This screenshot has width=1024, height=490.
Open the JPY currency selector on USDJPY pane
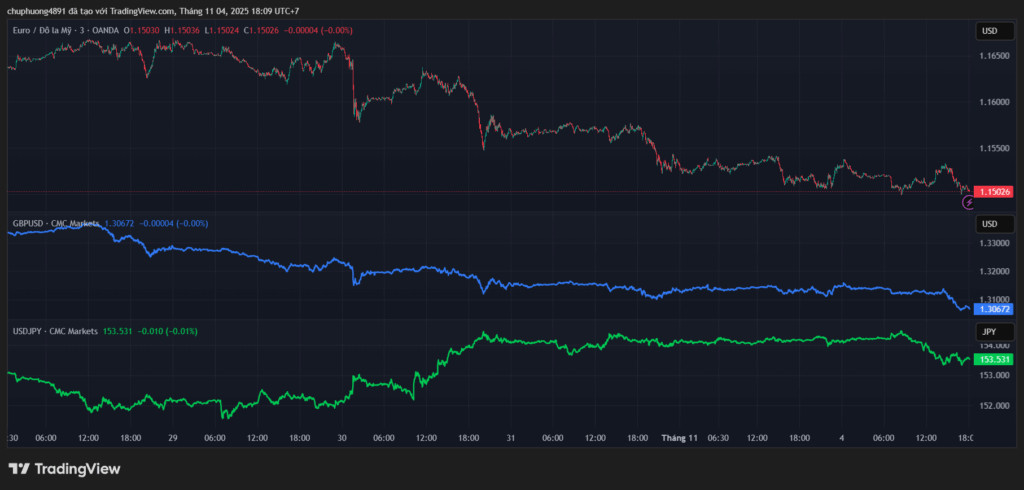pyautogui.click(x=989, y=330)
